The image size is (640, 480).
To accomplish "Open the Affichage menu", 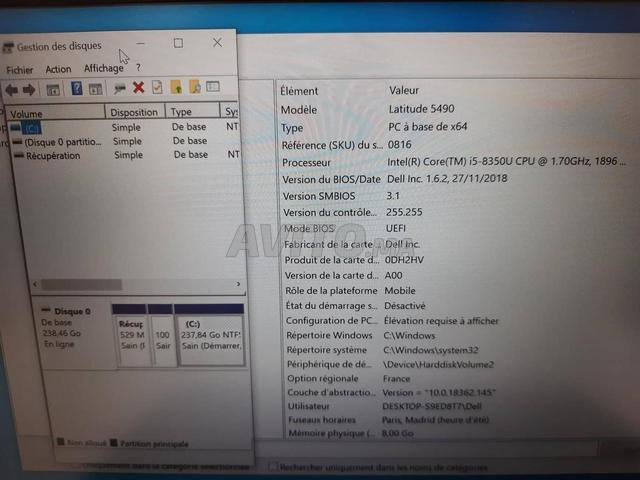I will click(104, 68).
